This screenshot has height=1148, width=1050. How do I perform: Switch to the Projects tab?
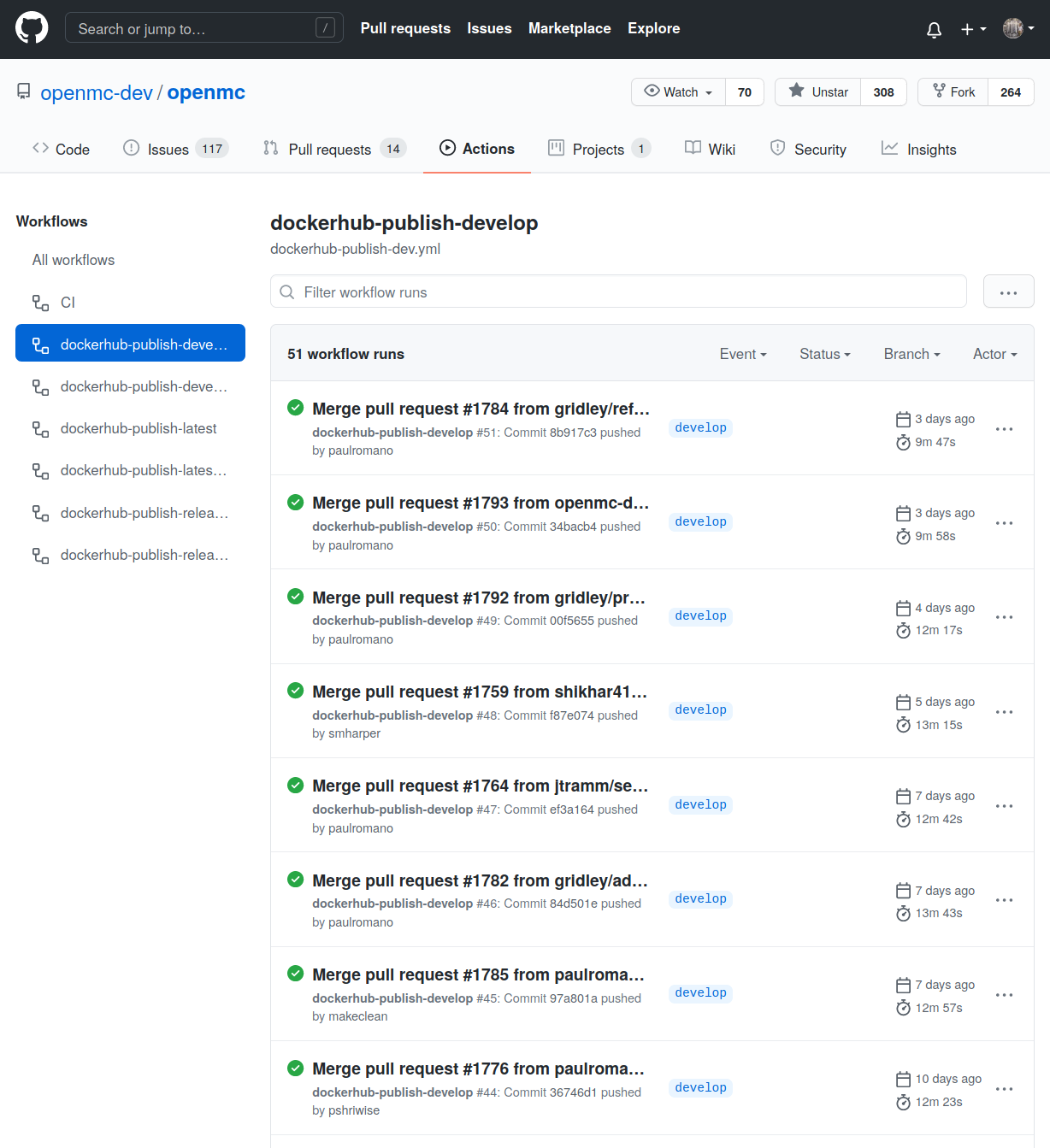coord(599,149)
